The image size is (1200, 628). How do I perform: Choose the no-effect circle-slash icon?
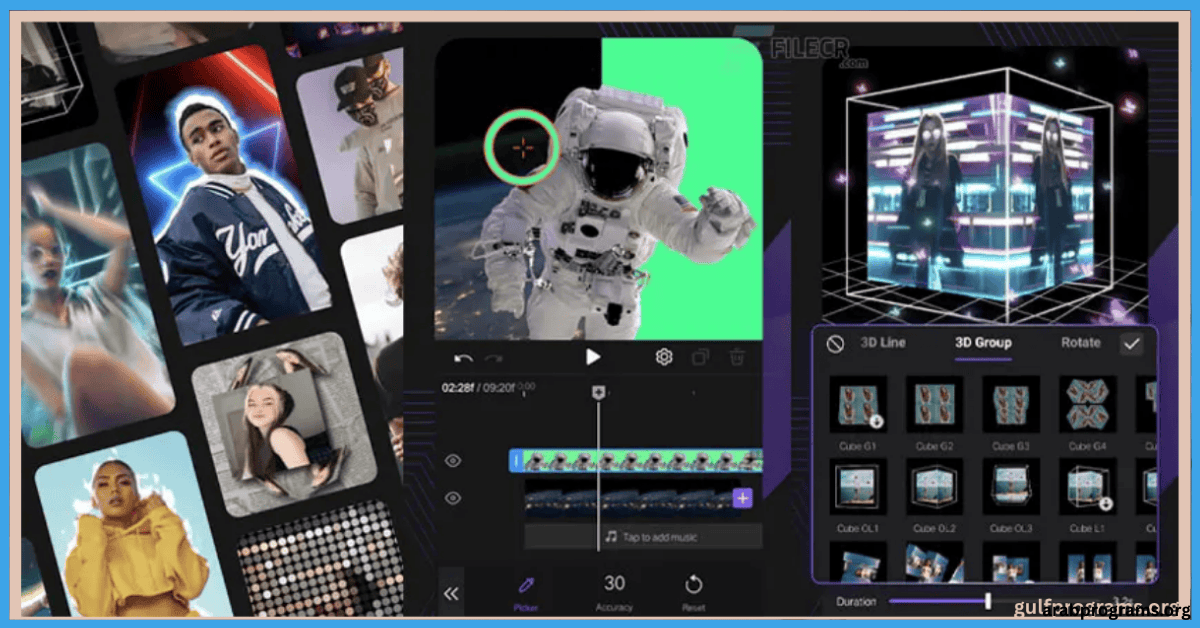pyautogui.click(x=835, y=343)
